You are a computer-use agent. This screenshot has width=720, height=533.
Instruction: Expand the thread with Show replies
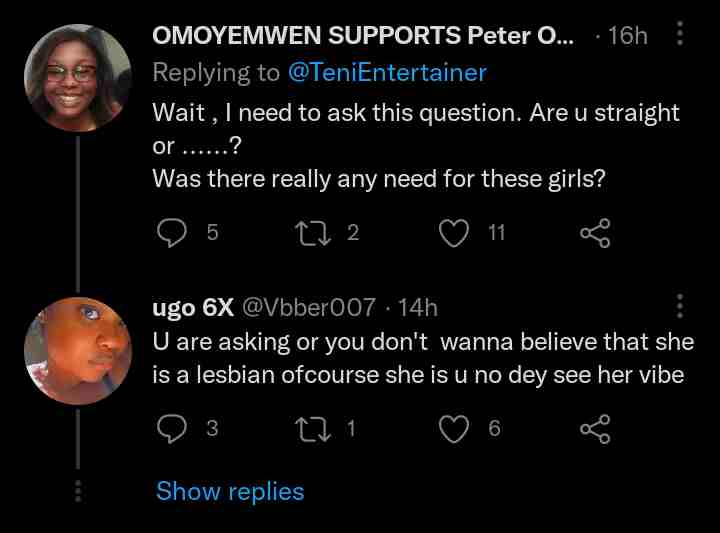(230, 491)
